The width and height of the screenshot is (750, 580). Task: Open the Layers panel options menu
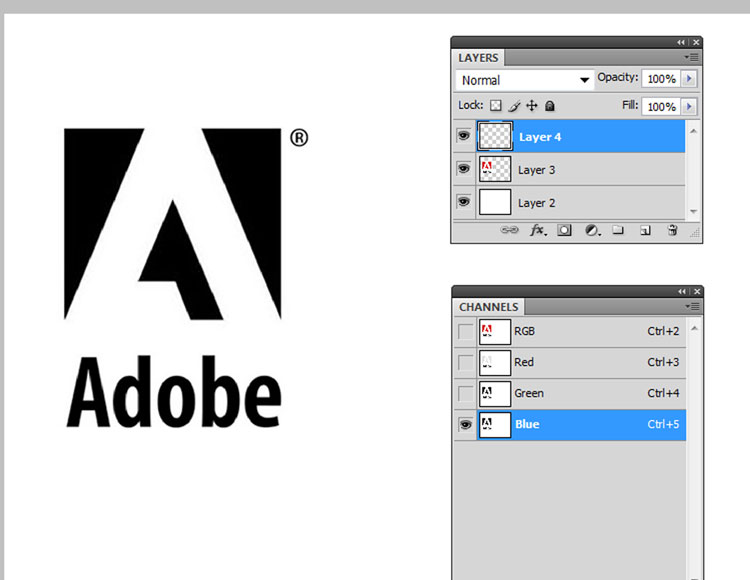[692, 57]
